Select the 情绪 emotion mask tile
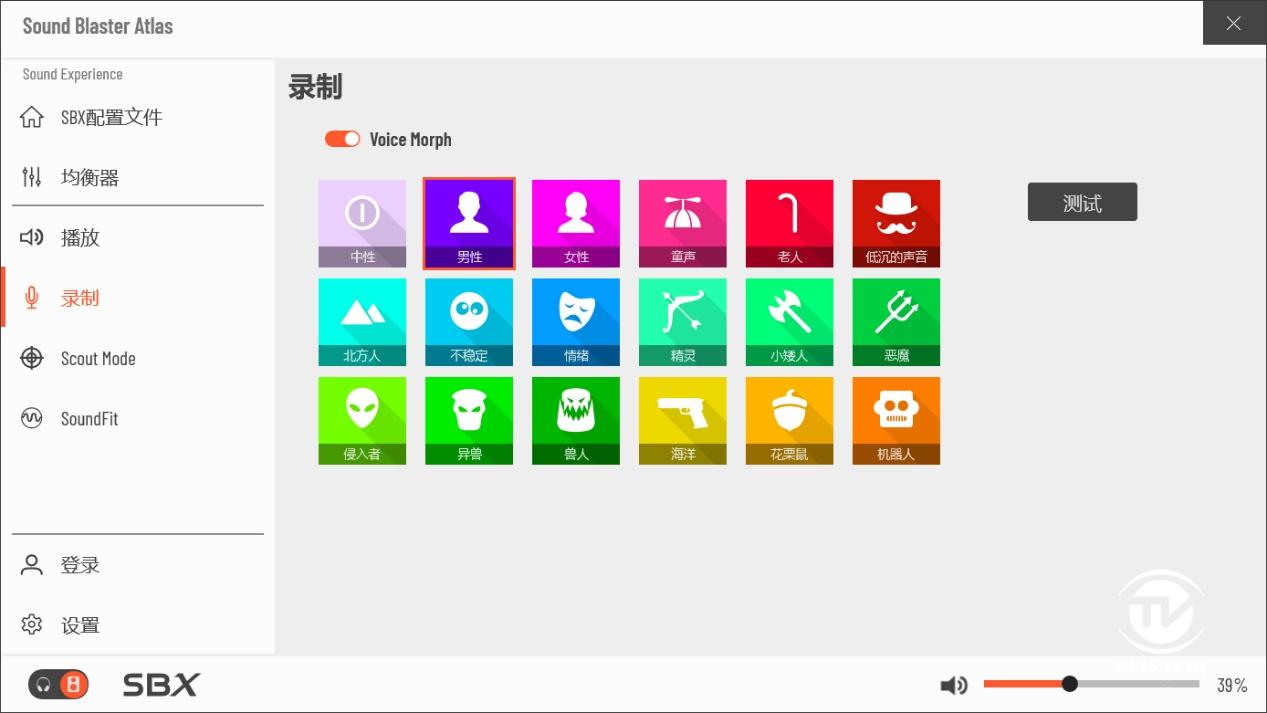The height and width of the screenshot is (713, 1267). tap(576, 322)
